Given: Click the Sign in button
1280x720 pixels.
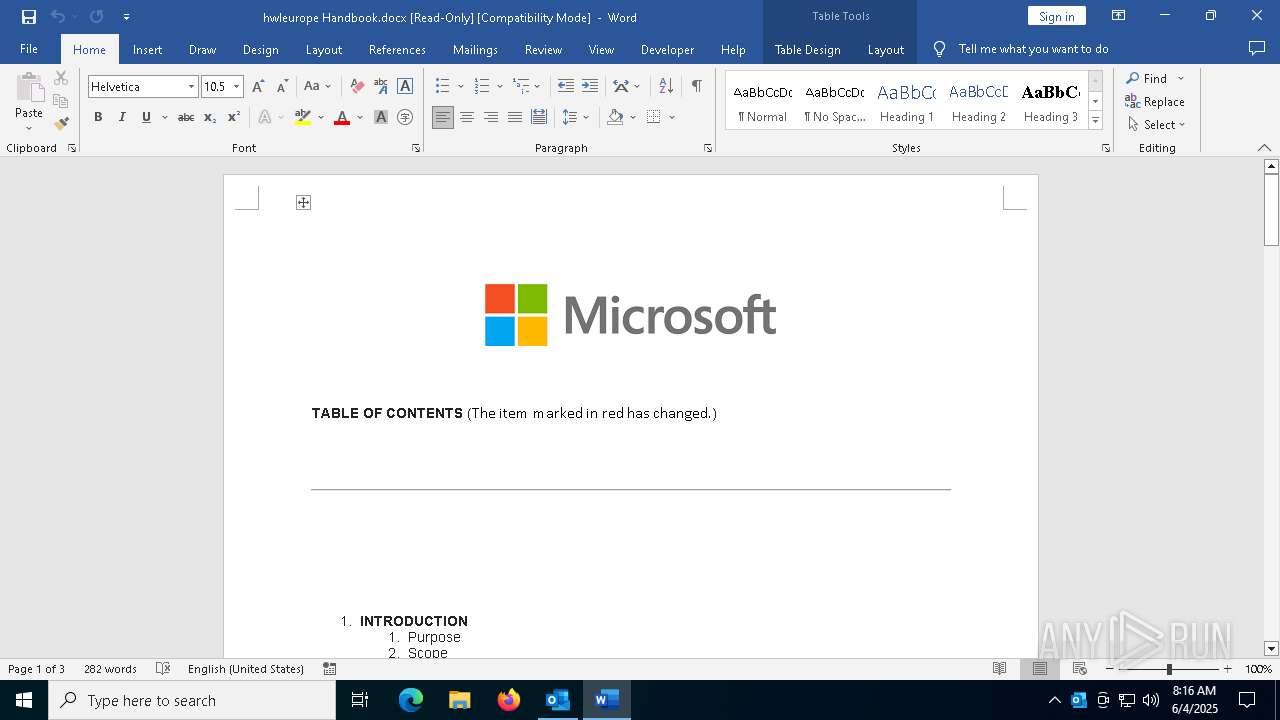Looking at the screenshot, I should pos(1057,16).
